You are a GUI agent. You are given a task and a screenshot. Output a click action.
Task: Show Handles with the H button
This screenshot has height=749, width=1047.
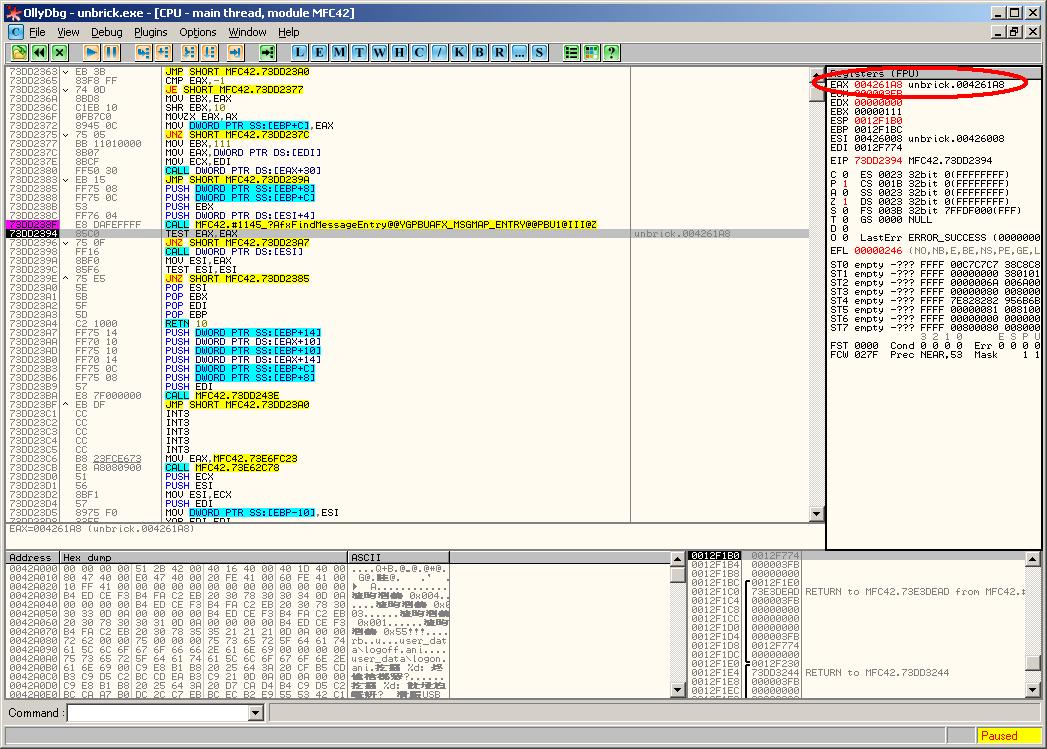tap(400, 52)
